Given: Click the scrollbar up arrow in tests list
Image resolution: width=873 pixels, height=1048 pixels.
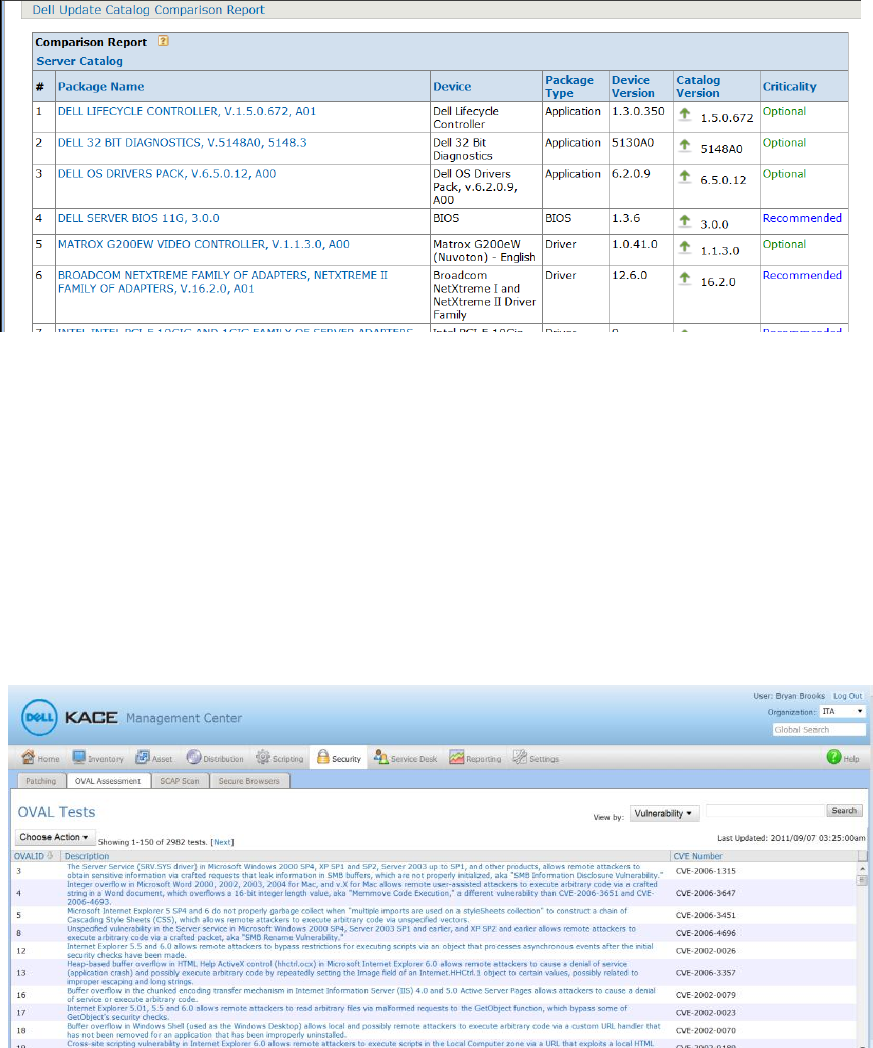Looking at the screenshot, I should 862,869.
